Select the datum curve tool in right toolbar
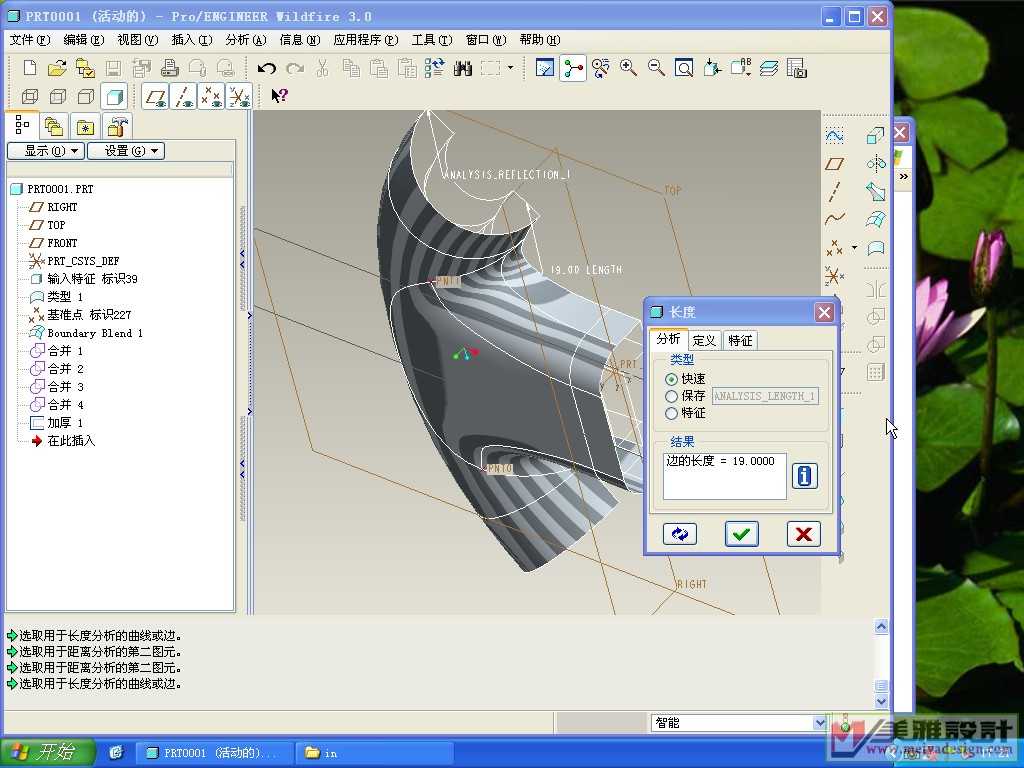The image size is (1024, 768). click(835, 219)
